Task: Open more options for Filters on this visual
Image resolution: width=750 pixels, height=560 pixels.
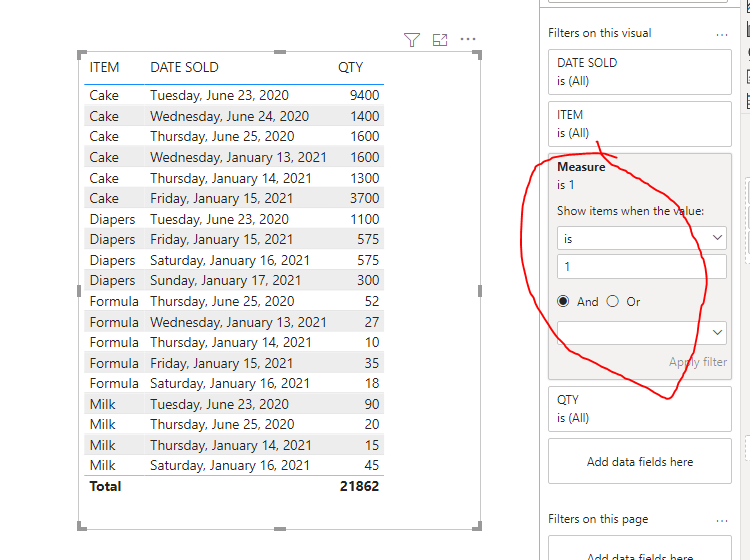Action: point(722,34)
